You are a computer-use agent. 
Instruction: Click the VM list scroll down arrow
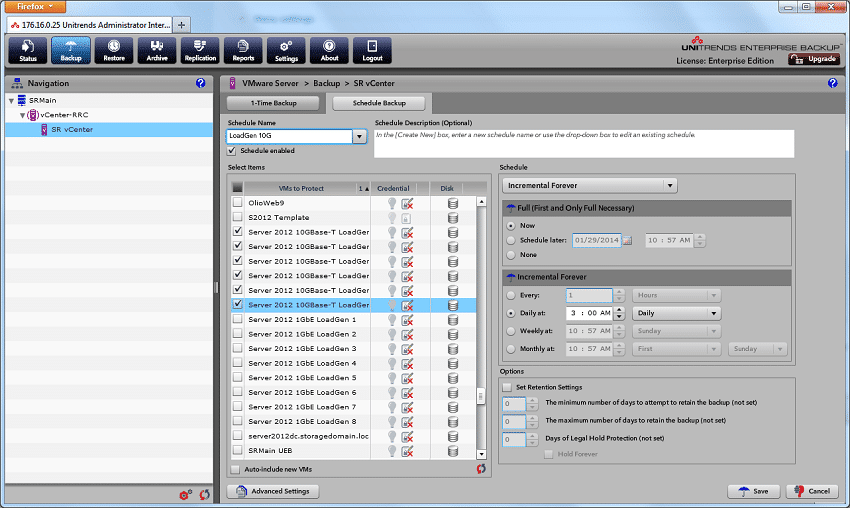481,454
